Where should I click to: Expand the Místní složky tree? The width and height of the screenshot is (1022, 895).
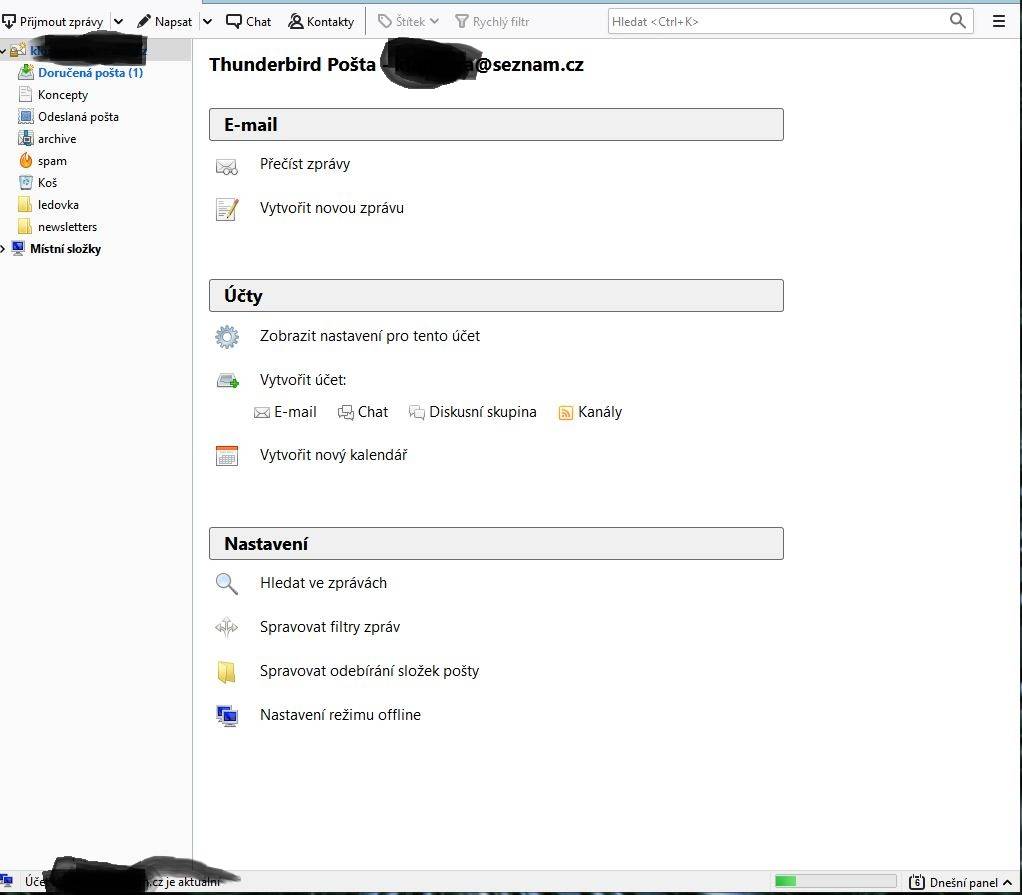tap(3, 249)
